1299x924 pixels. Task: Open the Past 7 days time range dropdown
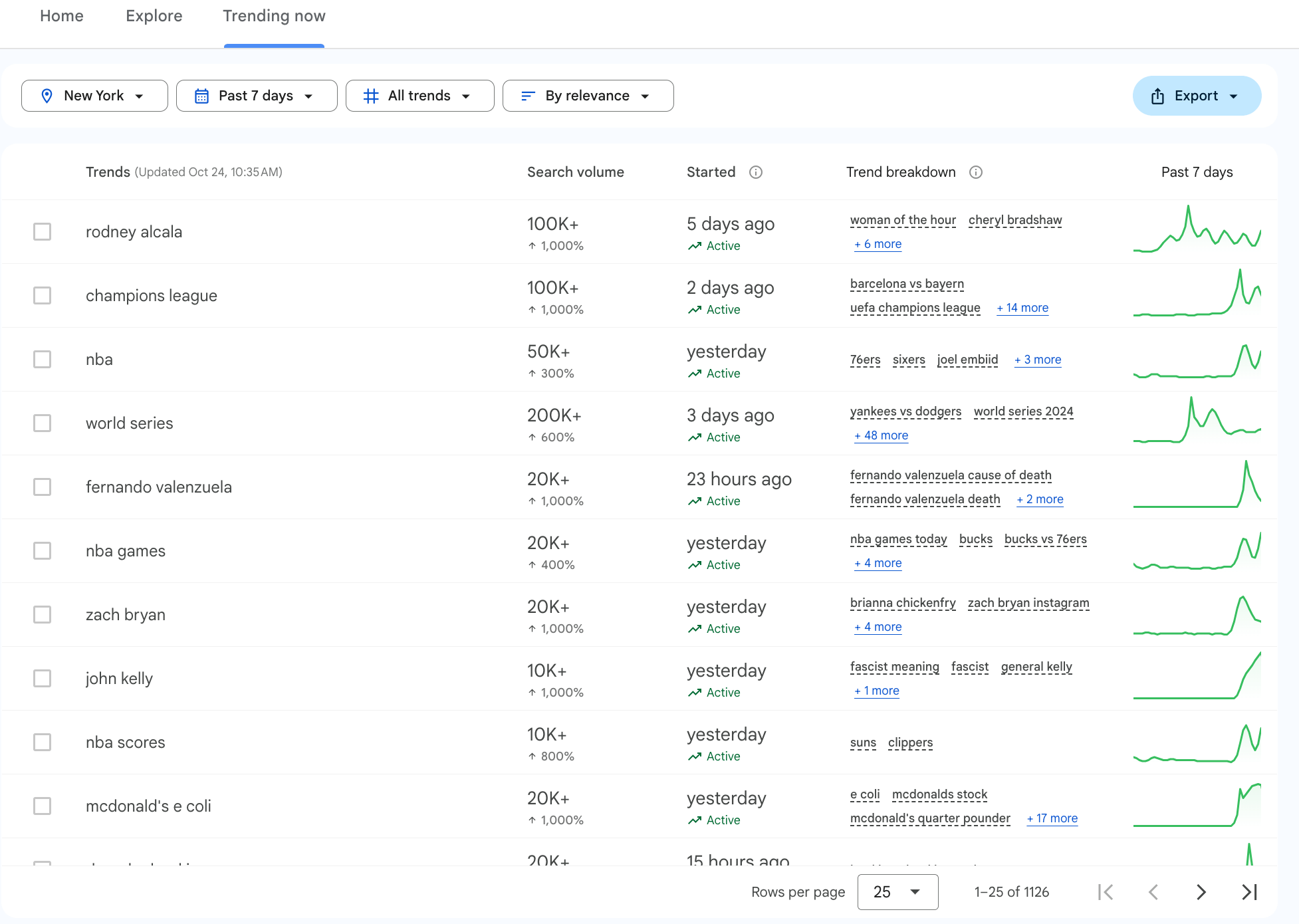pyautogui.click(x=257, y=96)
